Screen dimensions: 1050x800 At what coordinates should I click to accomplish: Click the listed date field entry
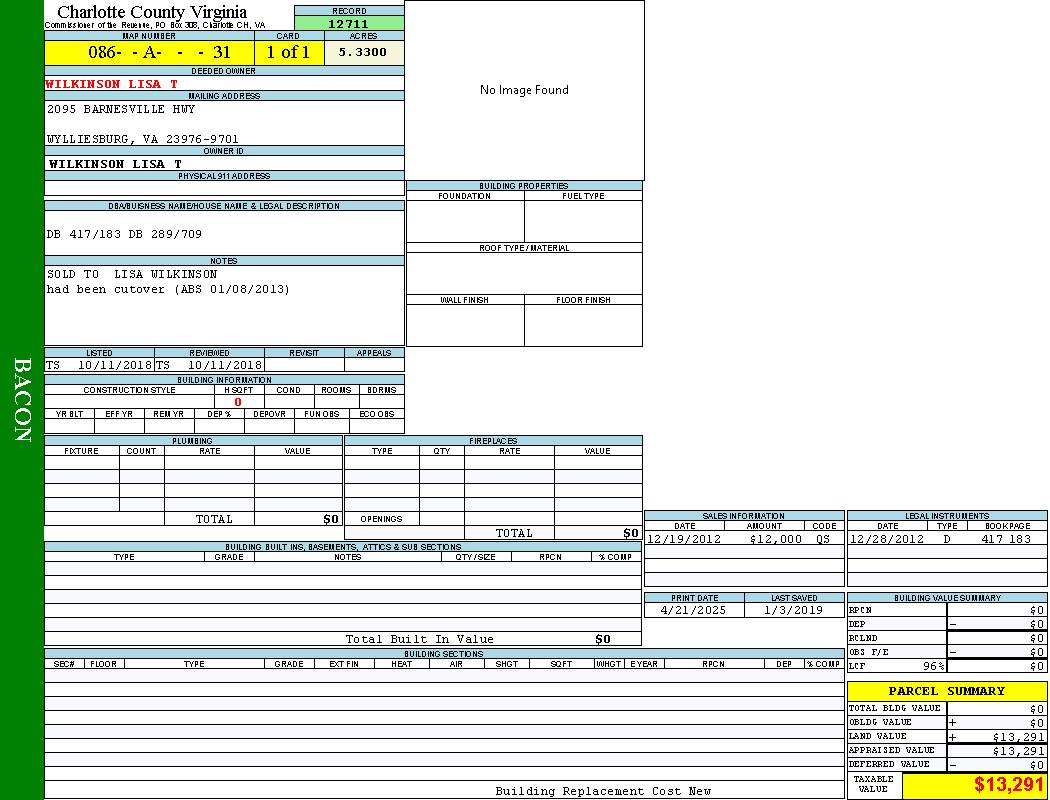[x=99, y=365]
